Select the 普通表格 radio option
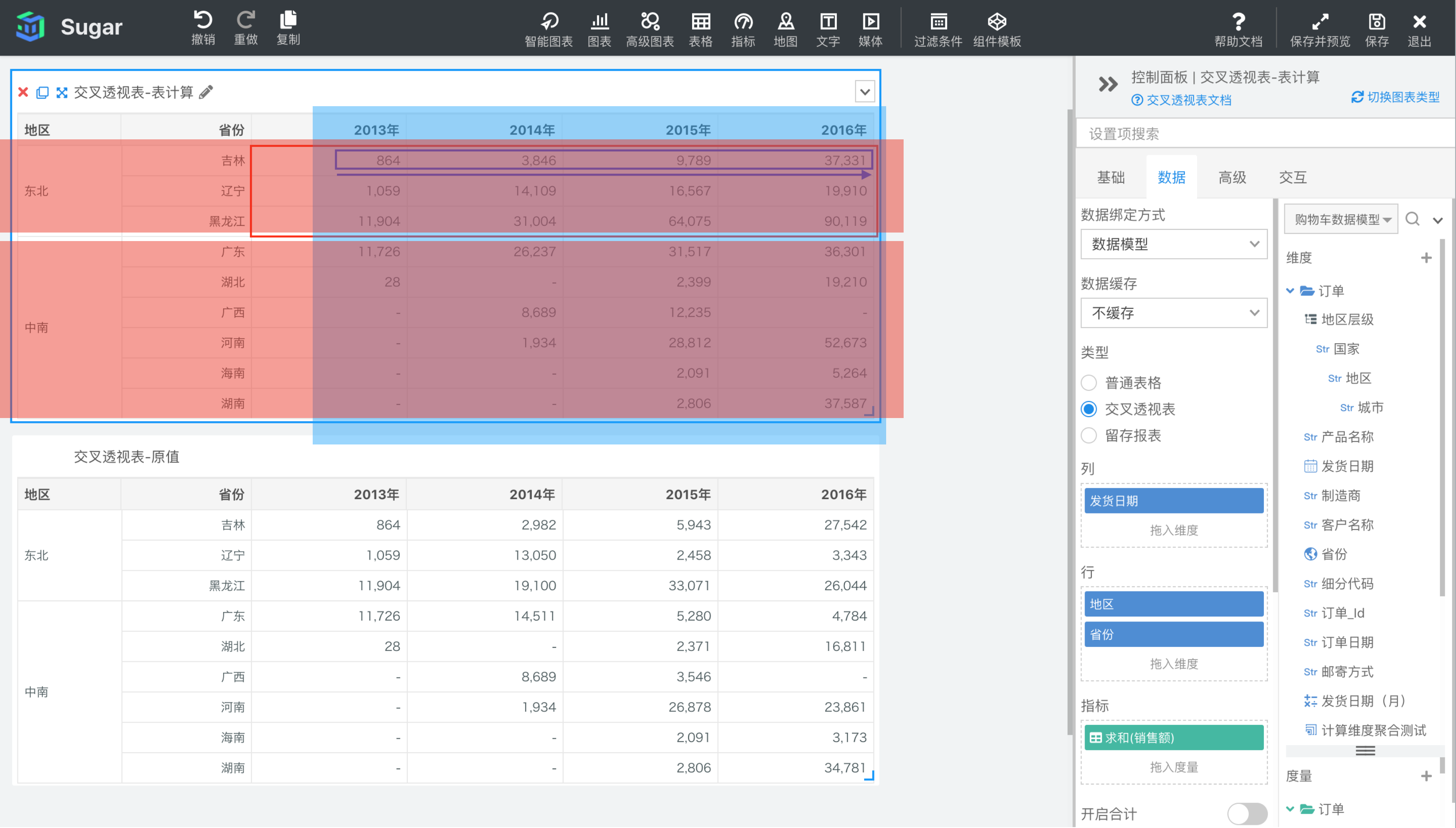The height and width of the screenshot is (828, 1456). point(1089,383)
